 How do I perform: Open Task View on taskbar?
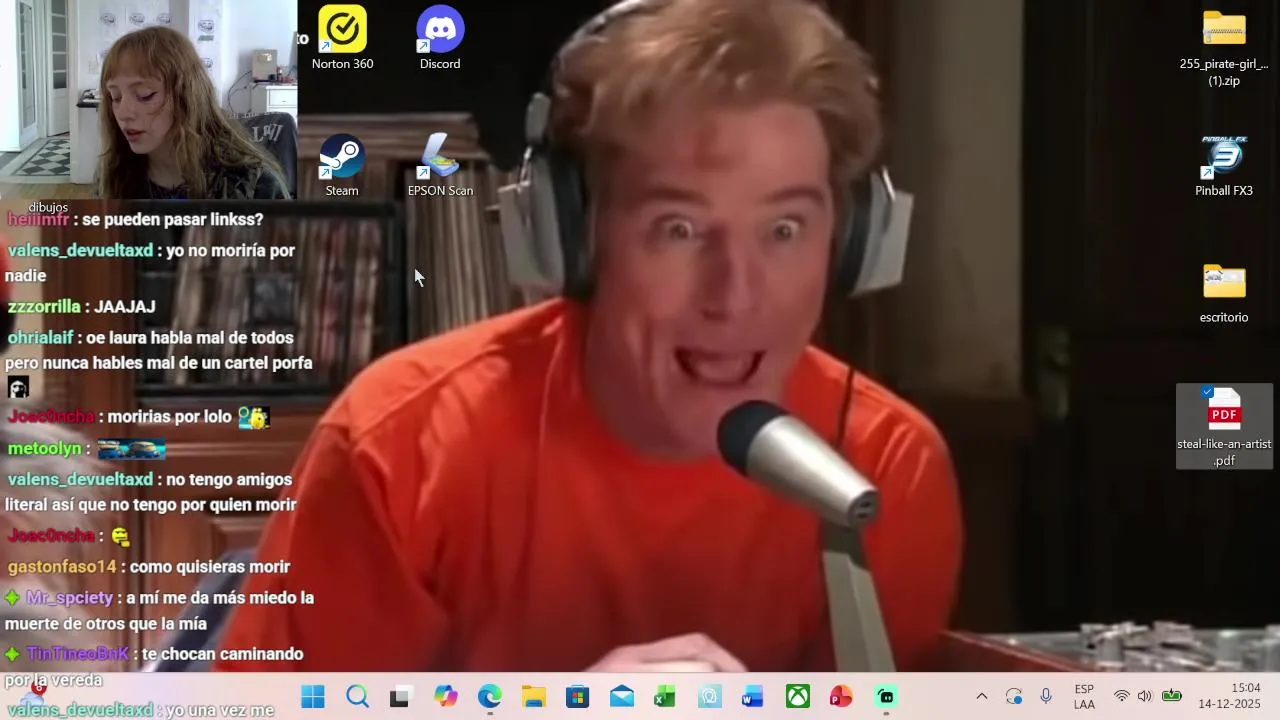click(400, 696)
